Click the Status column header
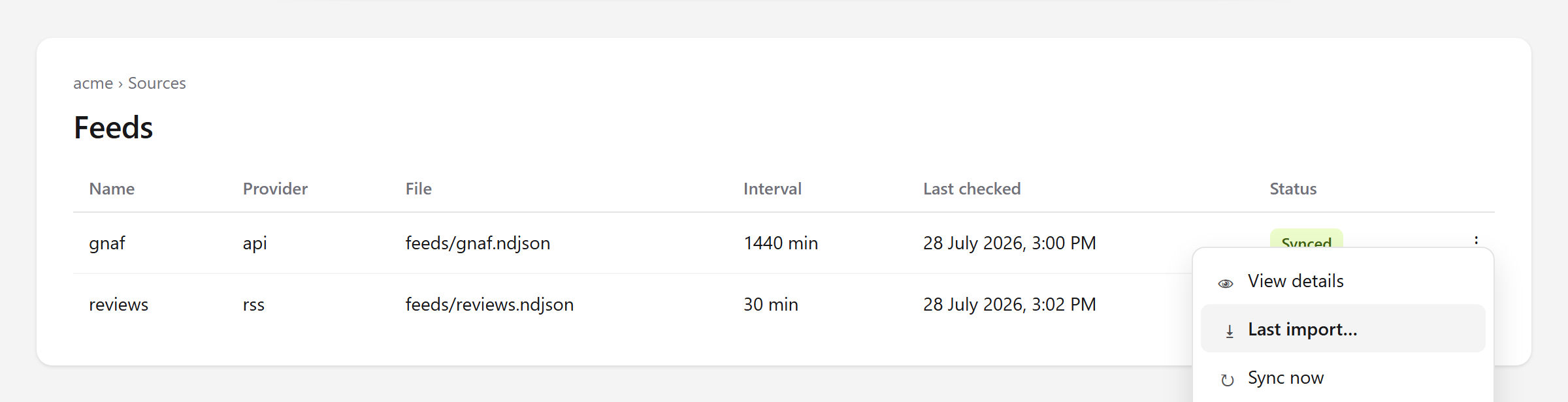Screen dimensions: 1568x402 pos(1293,189)
